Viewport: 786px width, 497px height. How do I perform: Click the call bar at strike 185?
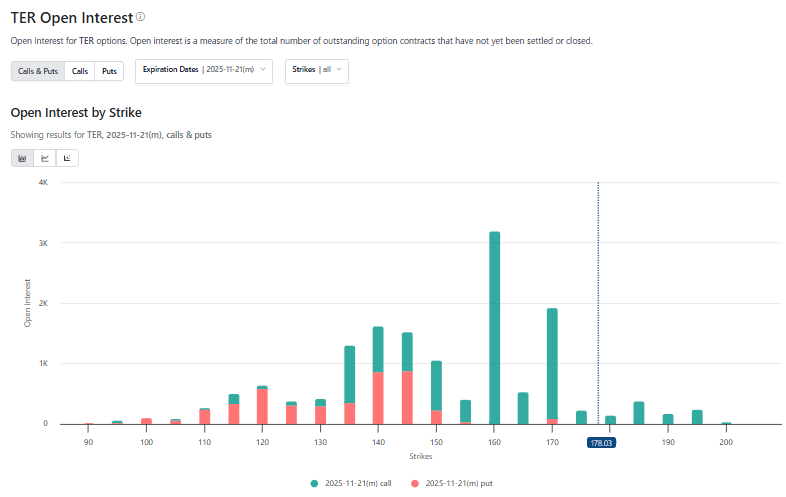639,412
